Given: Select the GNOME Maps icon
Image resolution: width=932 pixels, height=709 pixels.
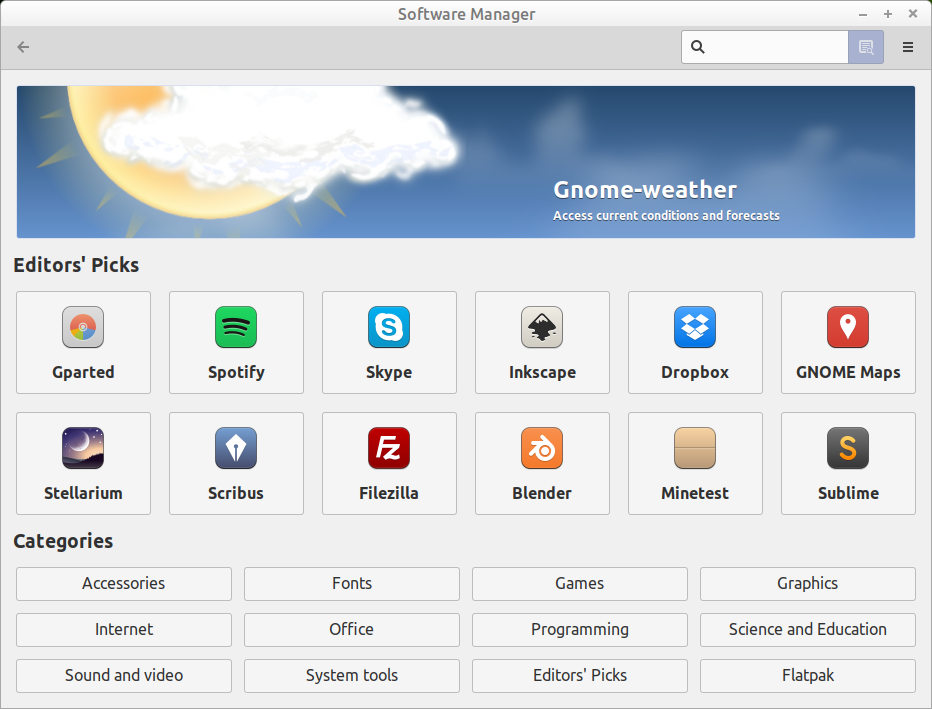Looking at the screenshot, I should click(848, 342).
